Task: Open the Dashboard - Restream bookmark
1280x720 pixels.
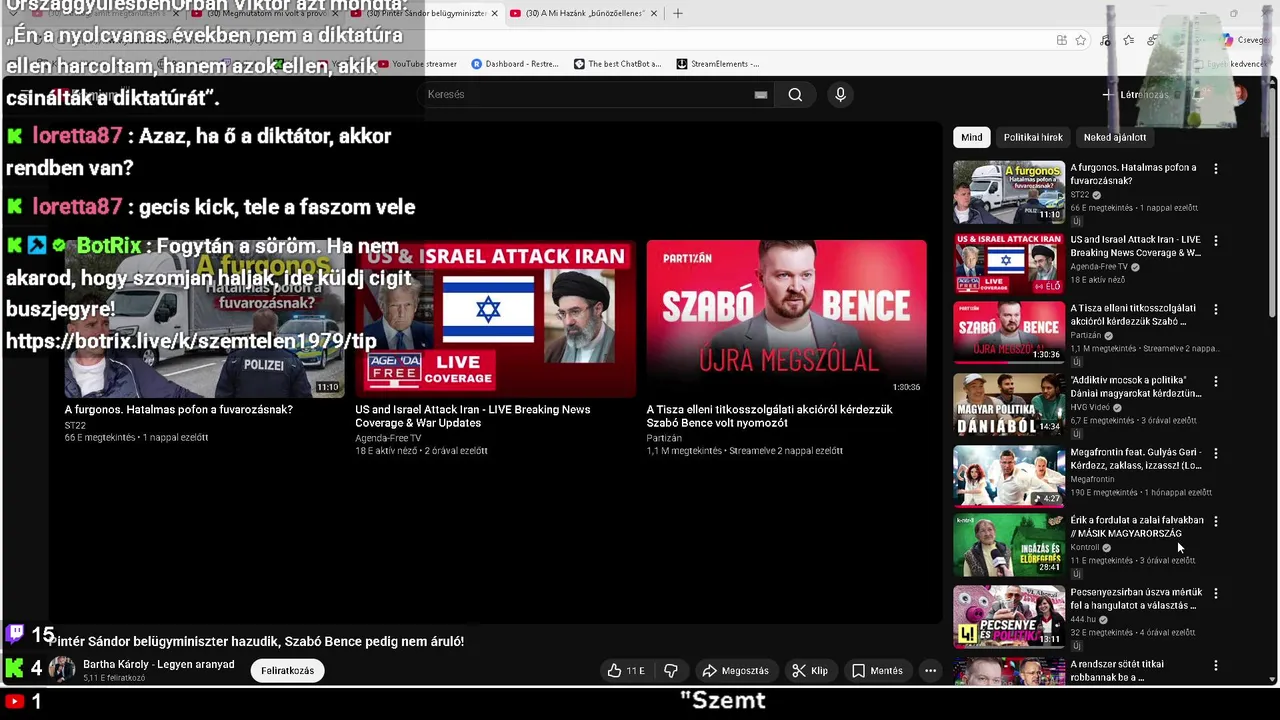Action: coord(515,64)
